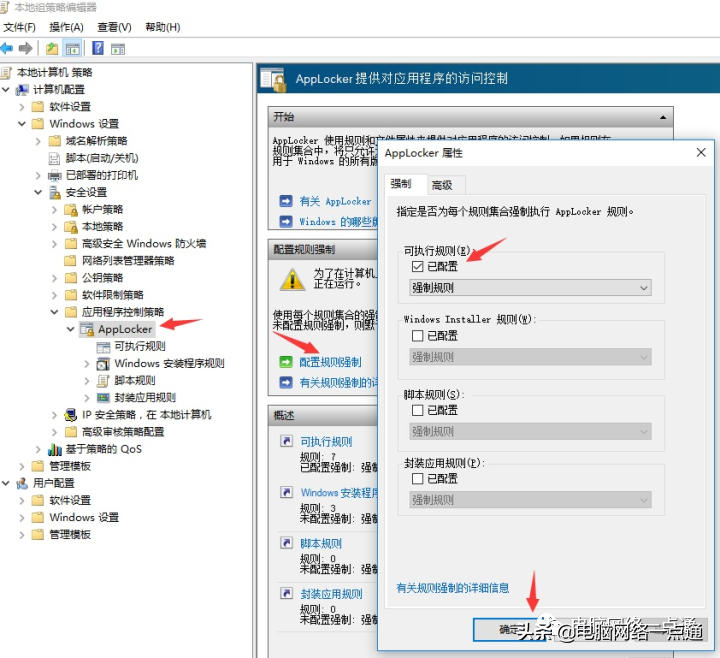Open the 脚本规则 link in 概述 section

pos(321,544)
